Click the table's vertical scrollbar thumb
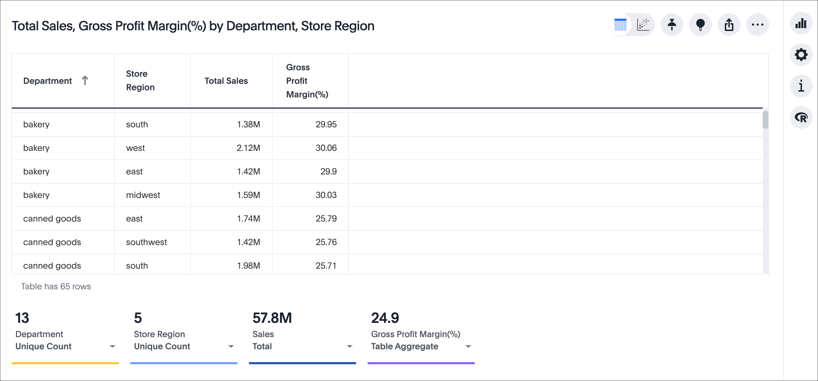The image size is (818, 381). (x=765, y=120)
